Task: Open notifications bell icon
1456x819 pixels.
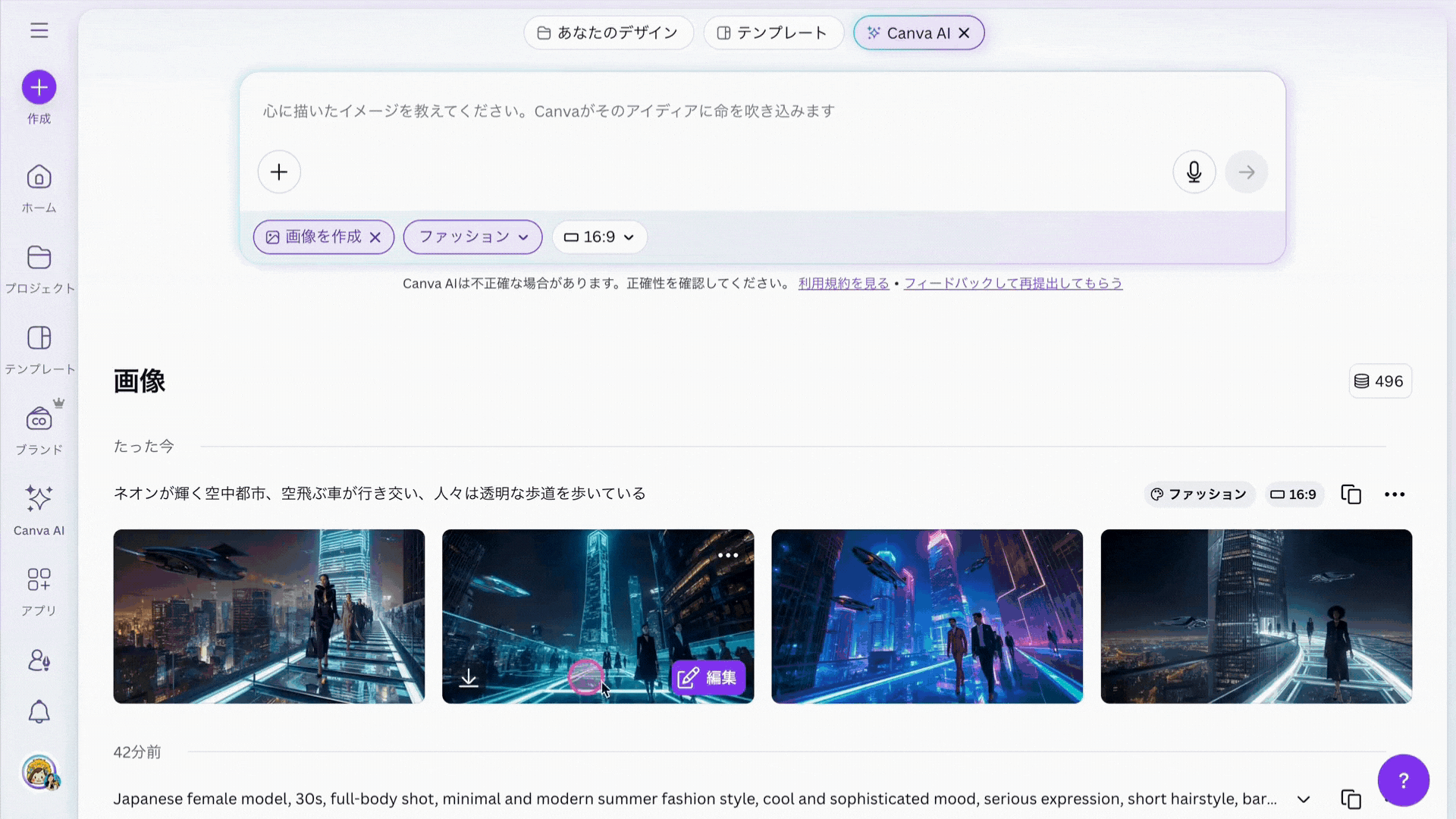Action: pos(39,712)
